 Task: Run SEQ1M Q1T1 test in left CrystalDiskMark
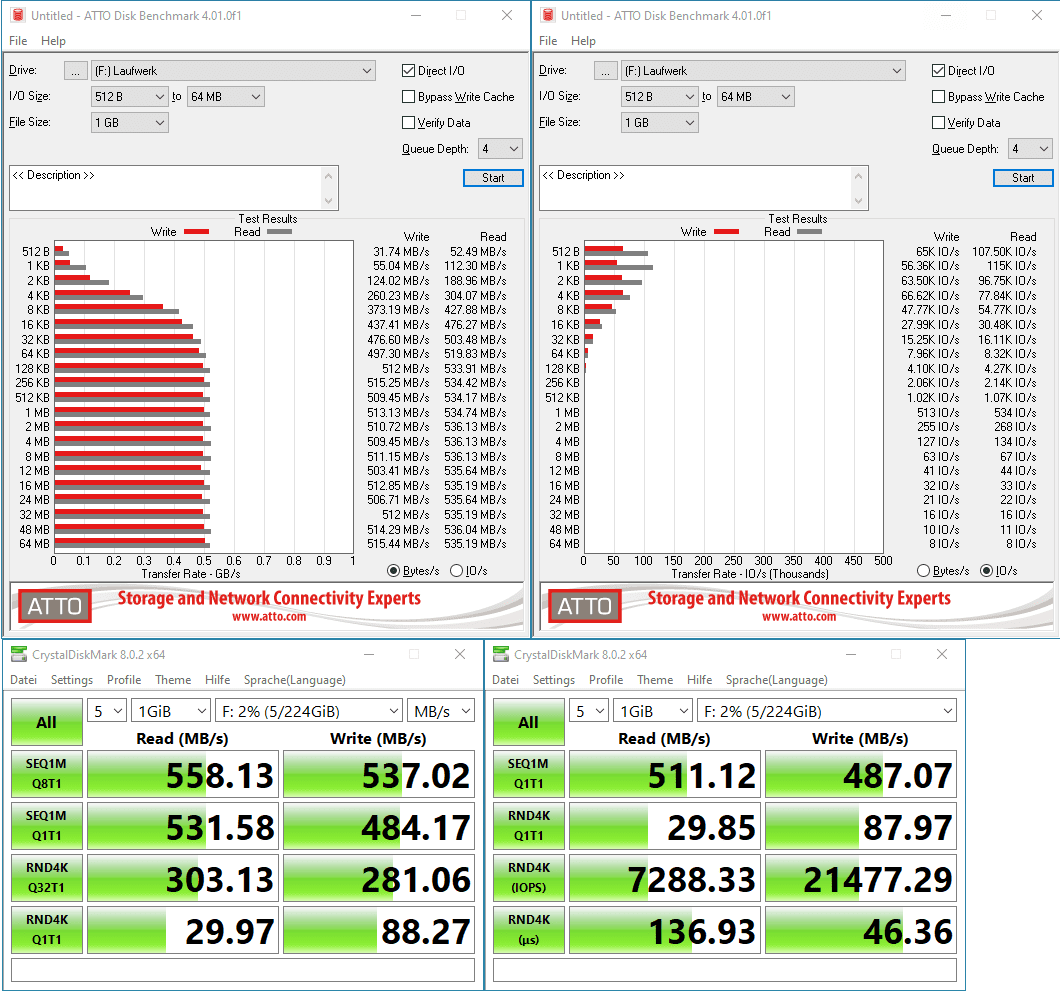pos(47,825)
